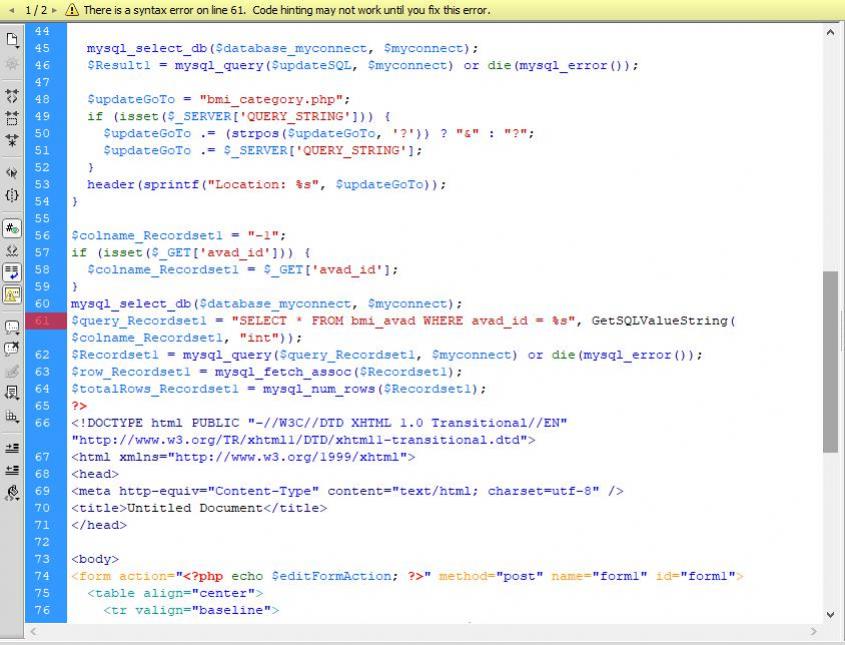Click the Collapse Full Tag icon
Screen dimensions: 845x645
(x=12, y=95)
